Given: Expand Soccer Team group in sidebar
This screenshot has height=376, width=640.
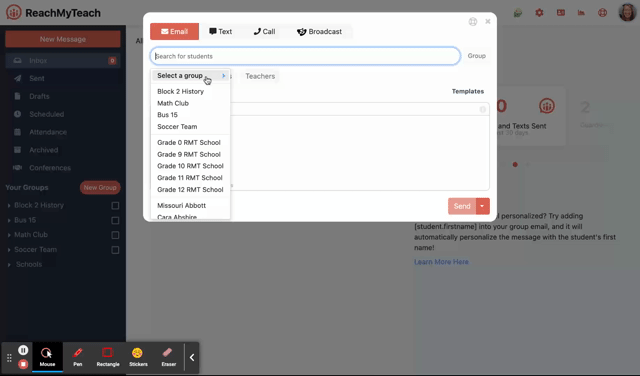Looking at the screenshot, I should tap(9, 250).
